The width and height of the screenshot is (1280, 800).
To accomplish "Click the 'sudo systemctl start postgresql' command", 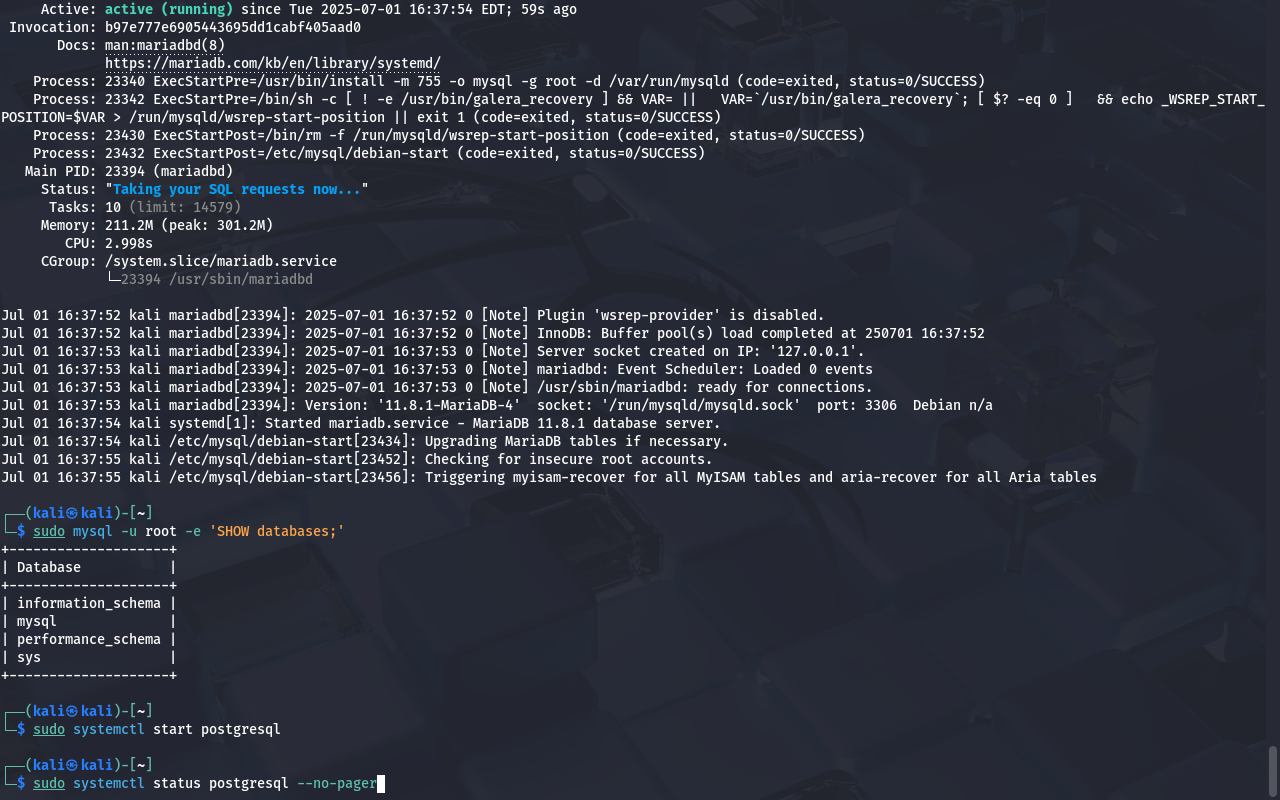I will tap(157, 729).
